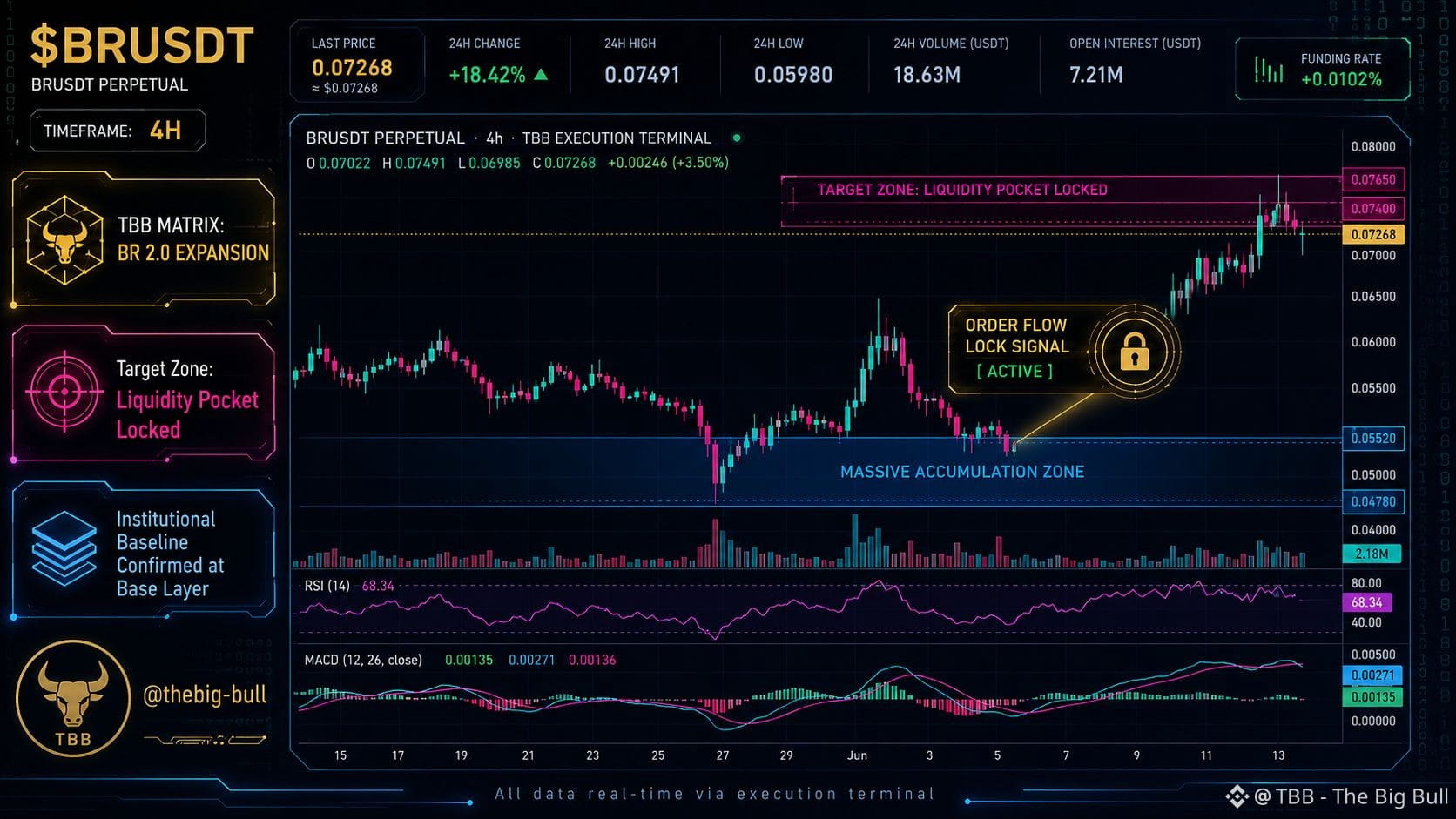Click the 24H LOW value 0.05980
1456x819 pixels.
[793, 75]
